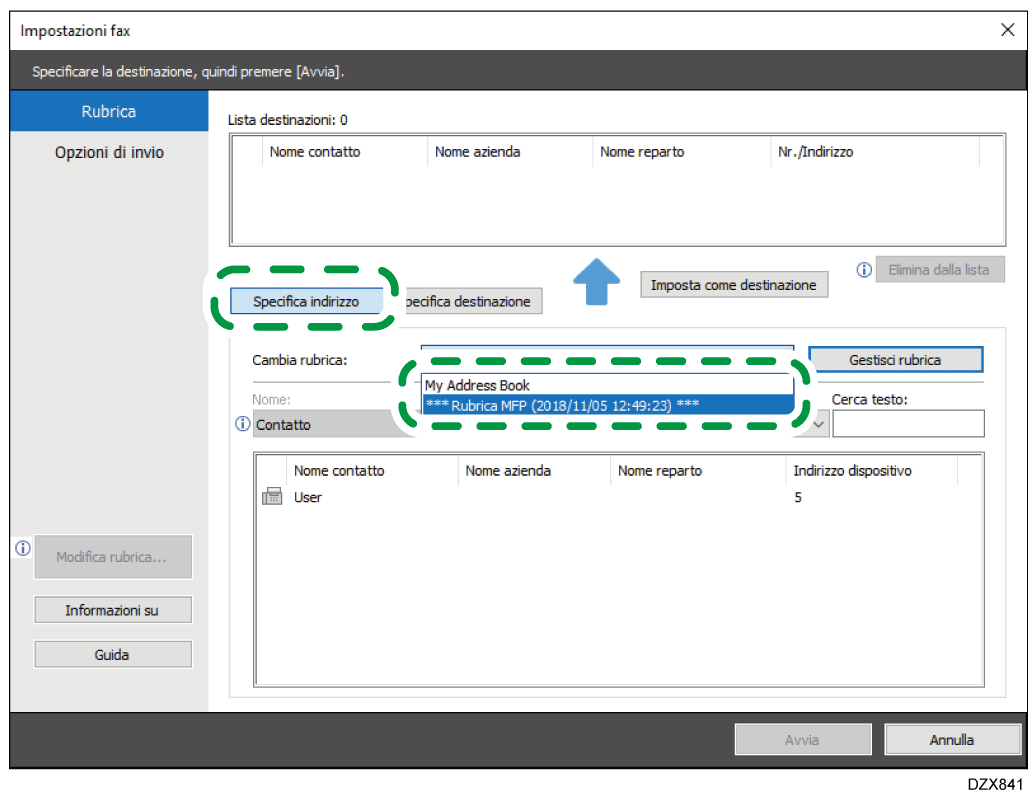
Task: Click the Indirizzo dispositivo column header
Action: click(x=872, y=470)
